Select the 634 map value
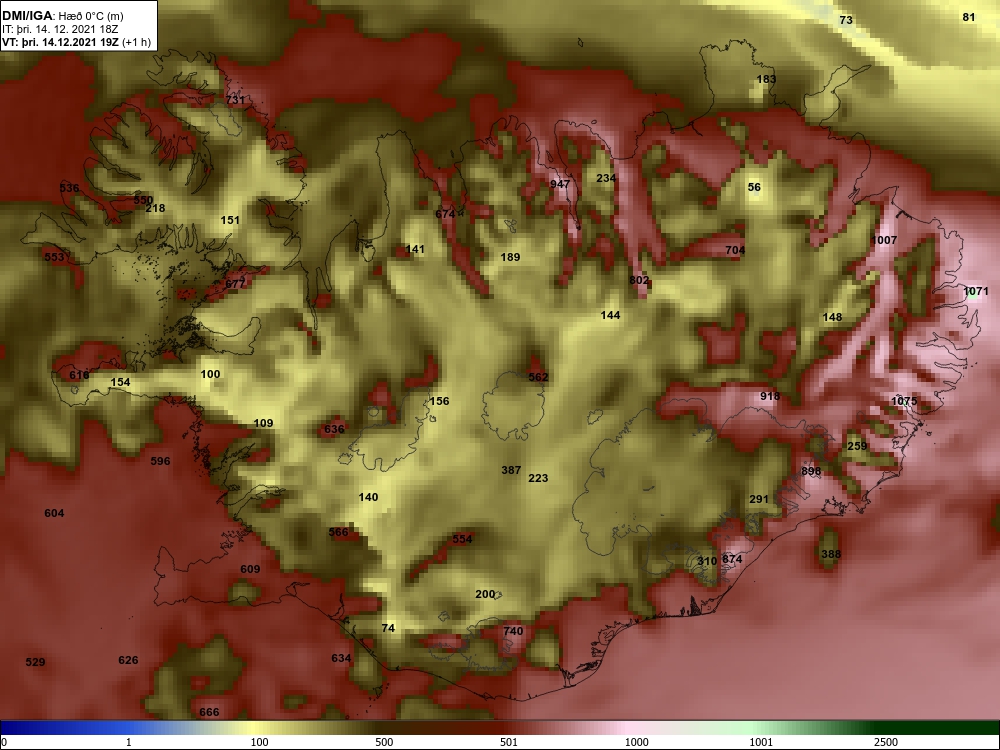This screenshot has height=750, width=1000. tap(341, 658)
